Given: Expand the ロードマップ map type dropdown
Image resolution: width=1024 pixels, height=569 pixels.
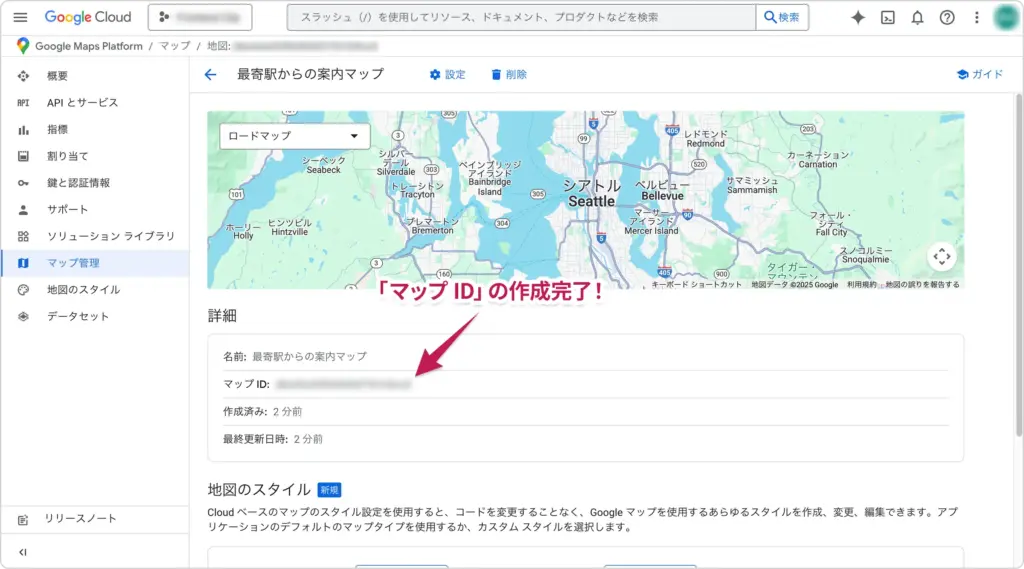Looking at the screenshot, I should 295,136.
